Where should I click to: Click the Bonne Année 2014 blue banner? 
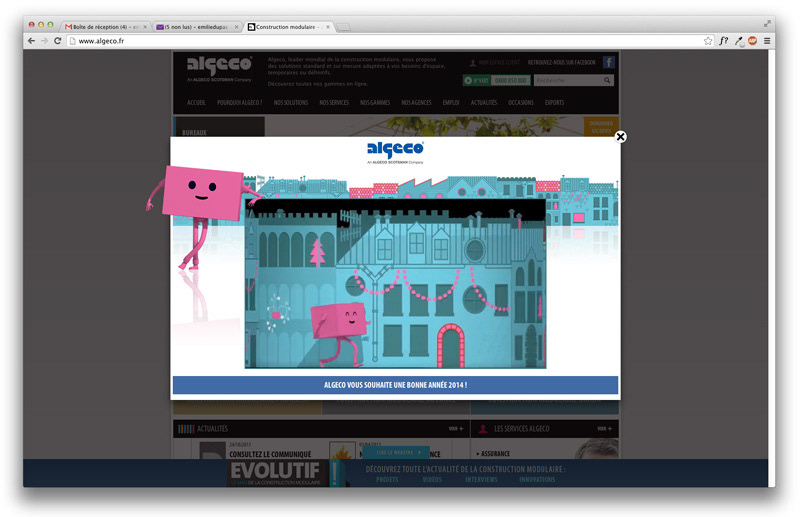(x=395, y=385)
